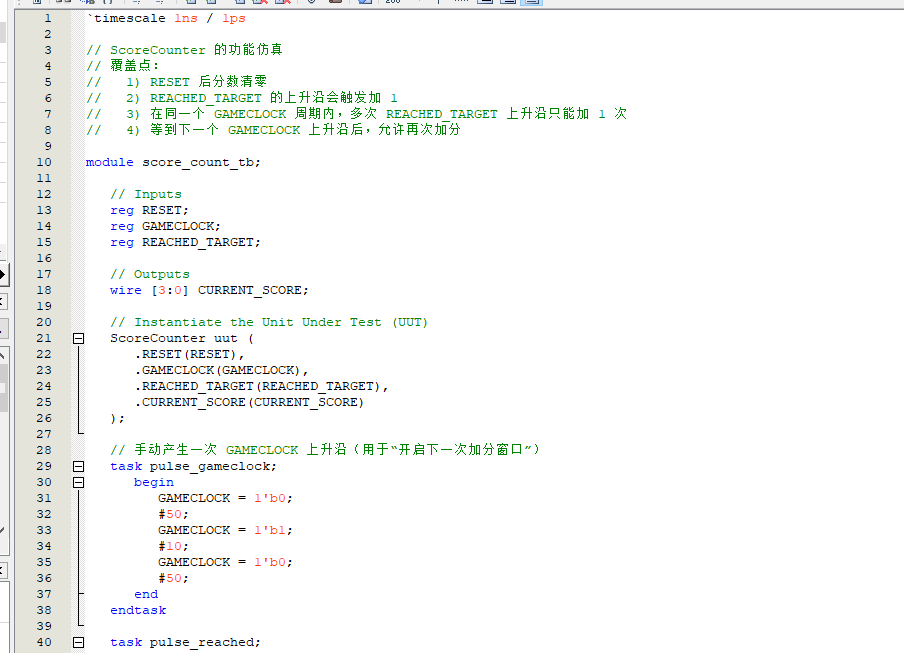The height and width of the screenshot is (653, 904).
Task: Click the closing ');' on line 26
Action: click(117, 418)
